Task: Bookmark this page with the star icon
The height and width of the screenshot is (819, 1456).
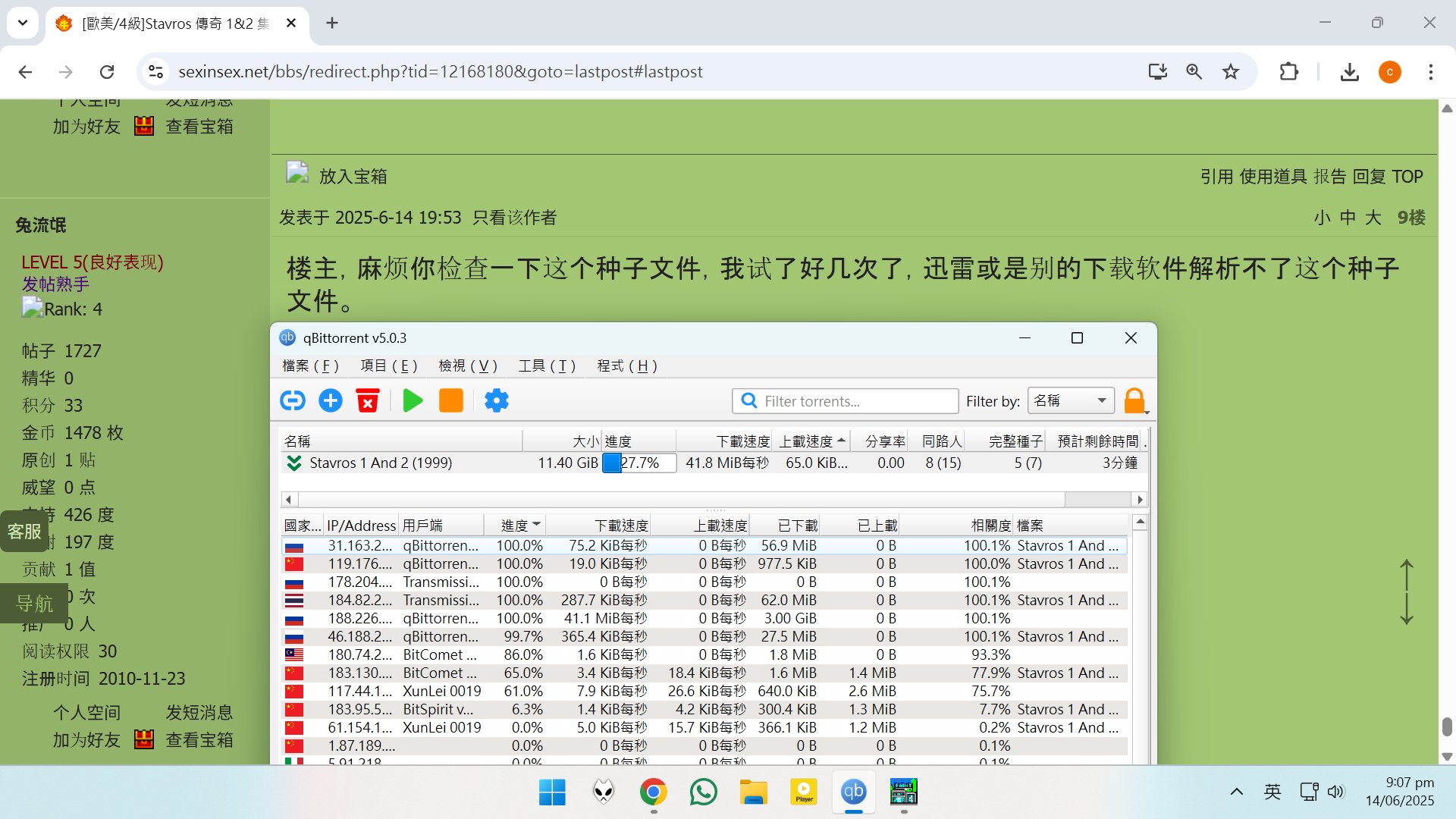Action: pyautogui.click(x=1230, y=72)
